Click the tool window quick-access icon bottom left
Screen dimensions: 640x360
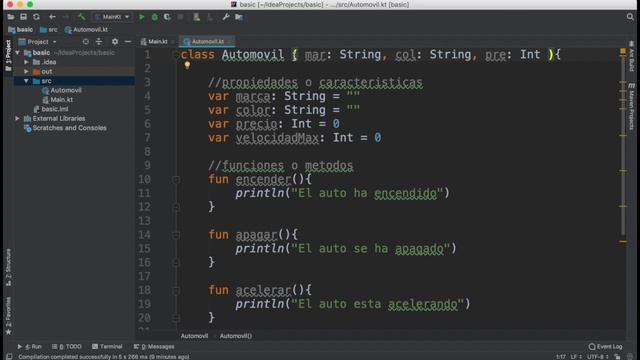(x=9, y=357)
